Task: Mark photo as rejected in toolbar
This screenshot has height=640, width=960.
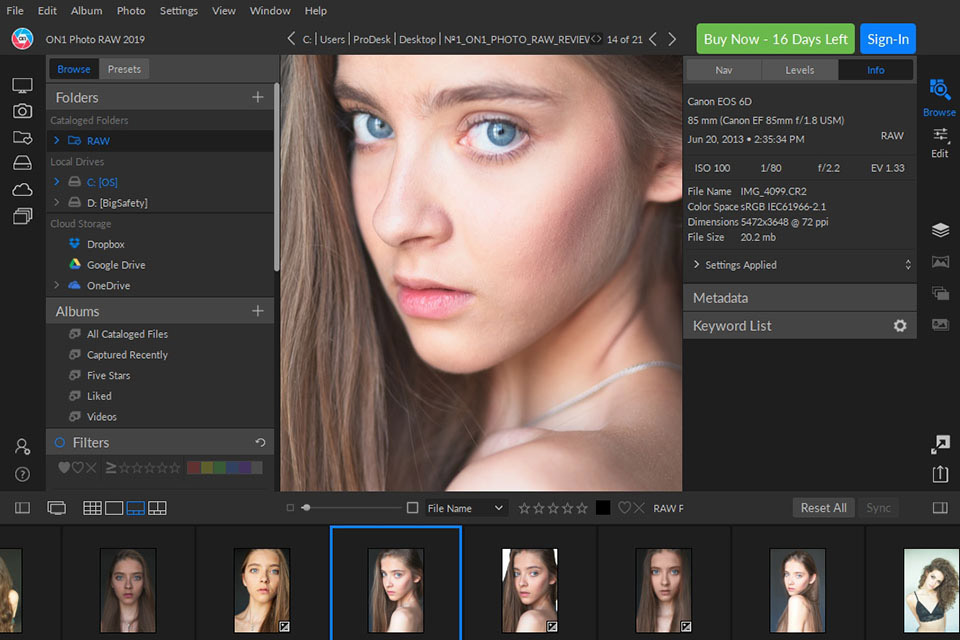Action: click(x=639, y=508)
